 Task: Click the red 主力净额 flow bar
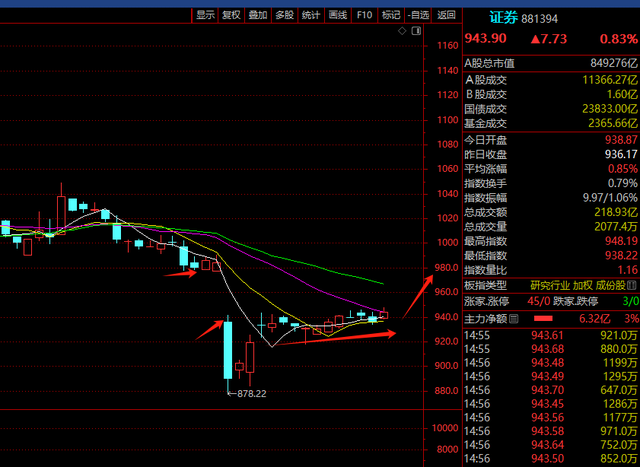[543, 318]
